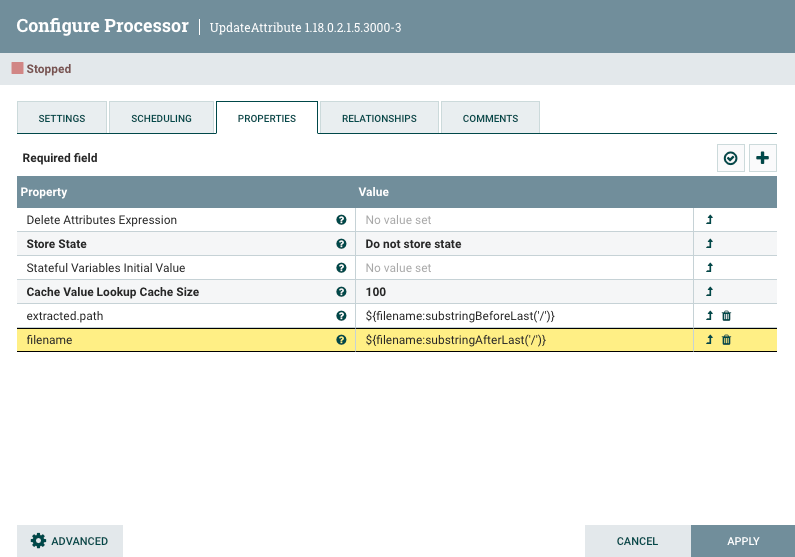Open help for Delete Attributes Expression
Viewport: 795px width, 557px height.
tap(342, 220)
